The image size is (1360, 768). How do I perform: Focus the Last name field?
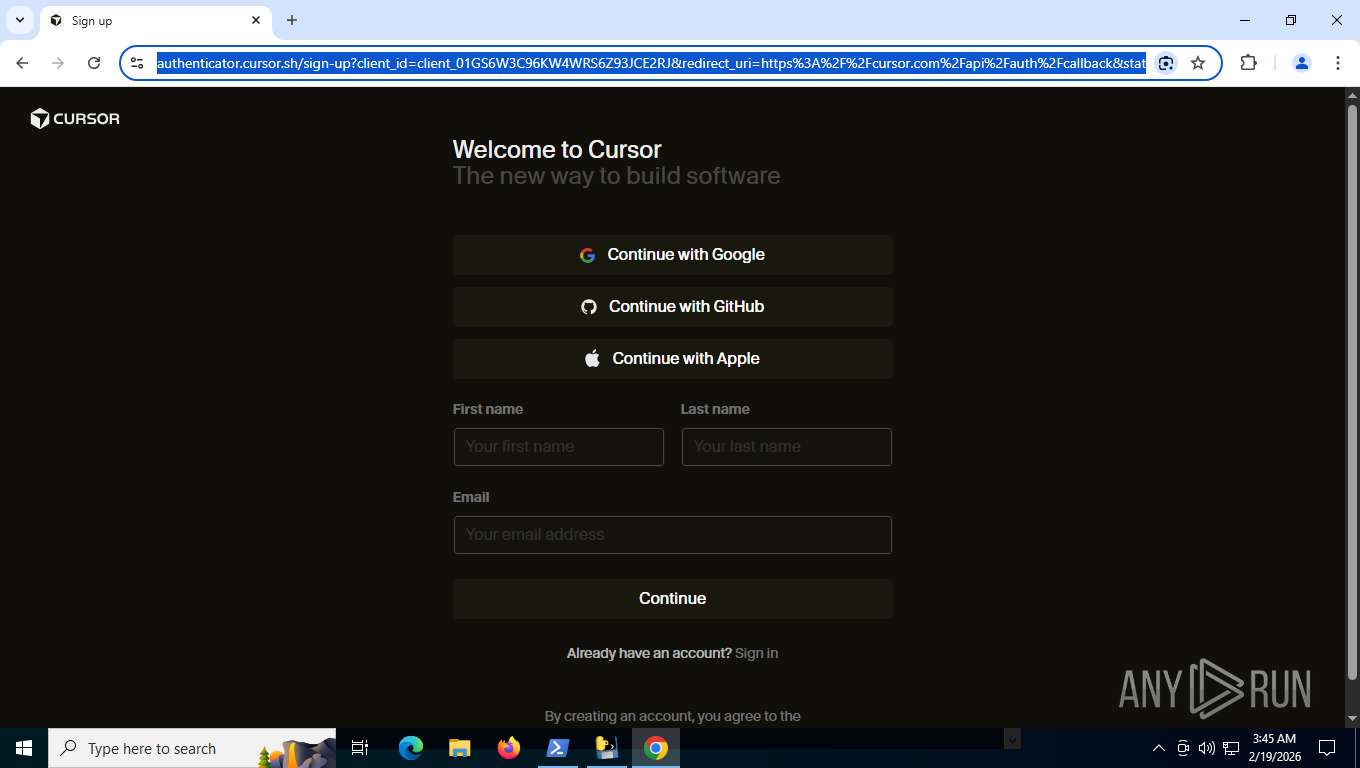coord(787,447)
